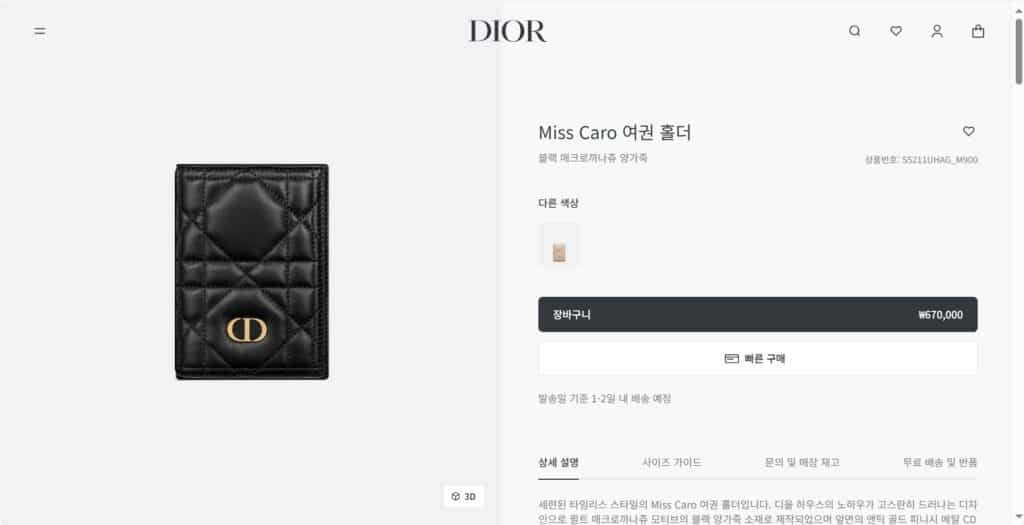The image size is (1024, 525).
Task: Select the beige color variant
Action: pyautogui.click(x=559, y=246)
